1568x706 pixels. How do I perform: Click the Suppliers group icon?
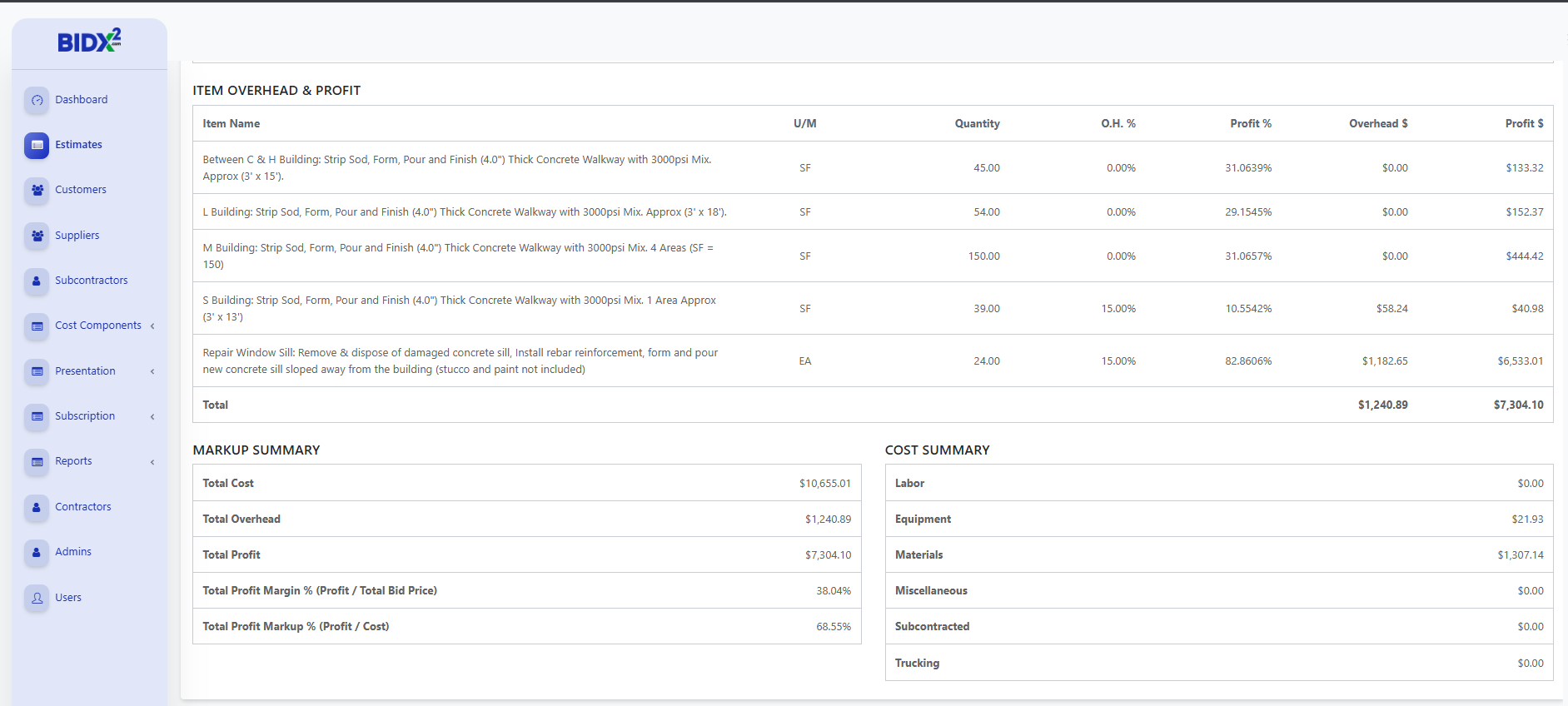(x=37, y=236)
